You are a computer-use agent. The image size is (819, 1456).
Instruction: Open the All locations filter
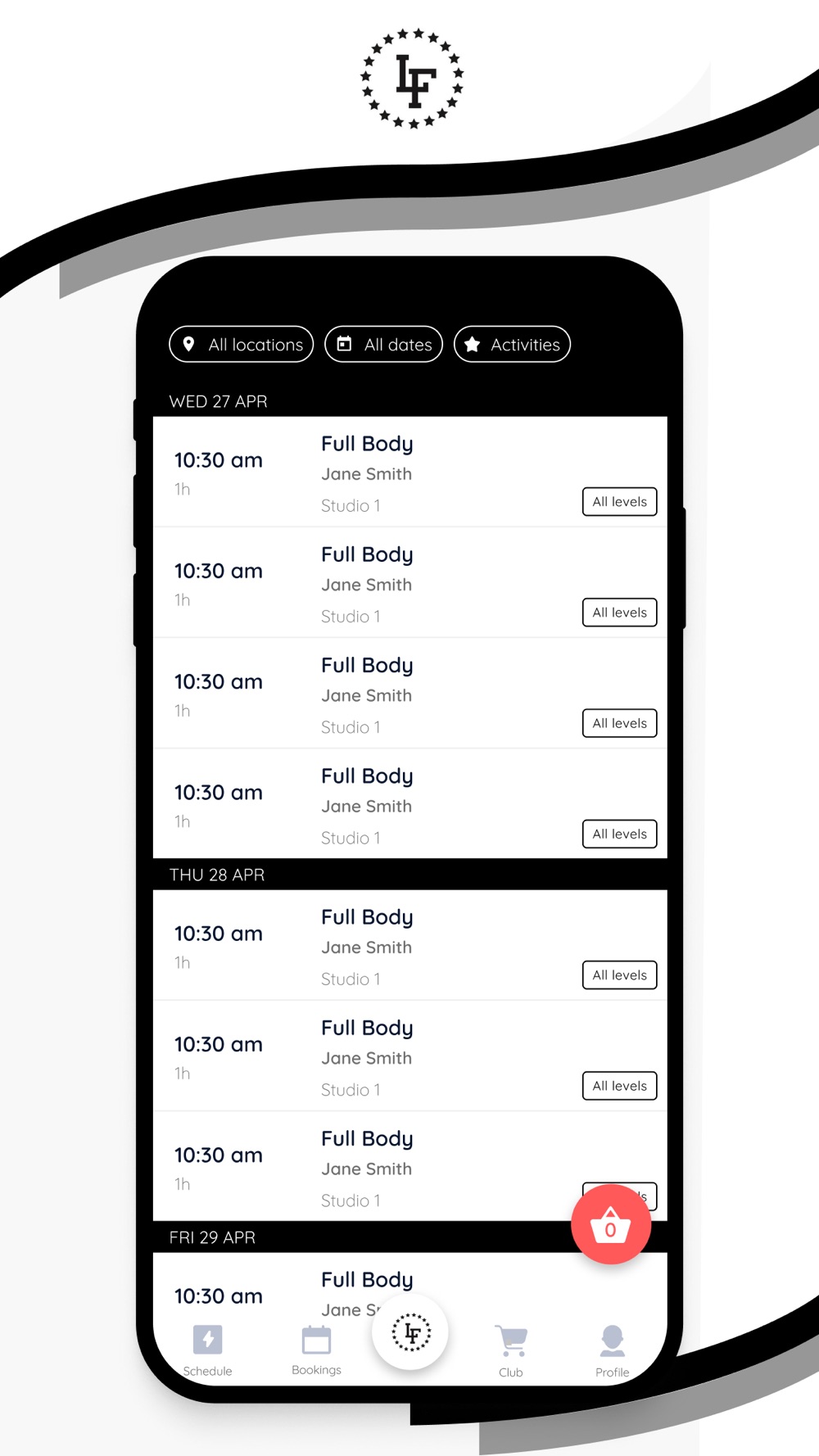tap(241, 344)
